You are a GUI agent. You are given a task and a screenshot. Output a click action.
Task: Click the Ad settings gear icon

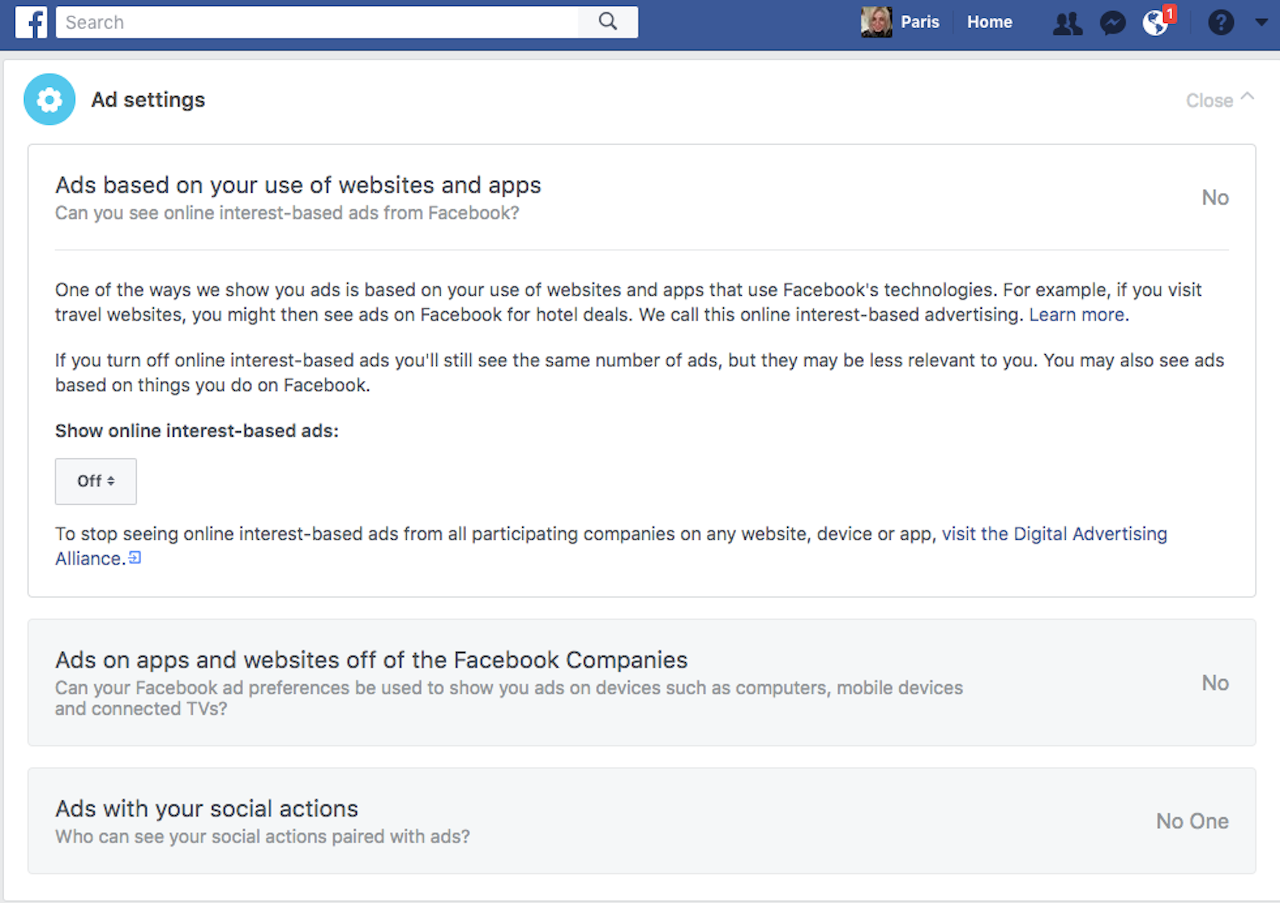click(x=49, y=100)
